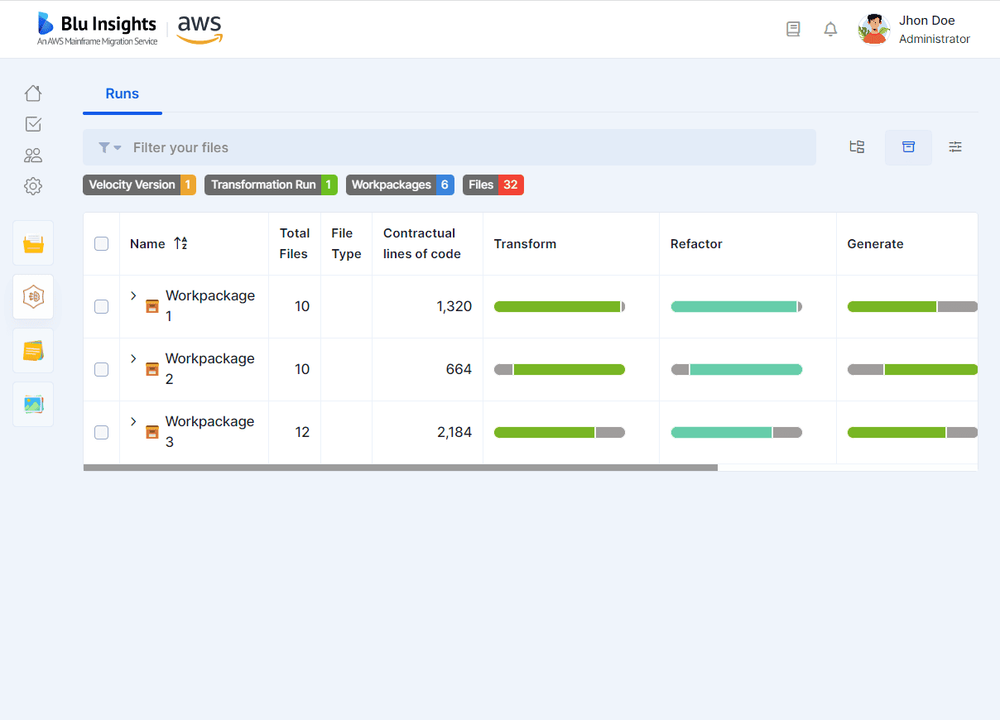1000x720 pixels.
Task: Switch to tree view layout icon
Action: pyautogui.click(x=856, y=147)
